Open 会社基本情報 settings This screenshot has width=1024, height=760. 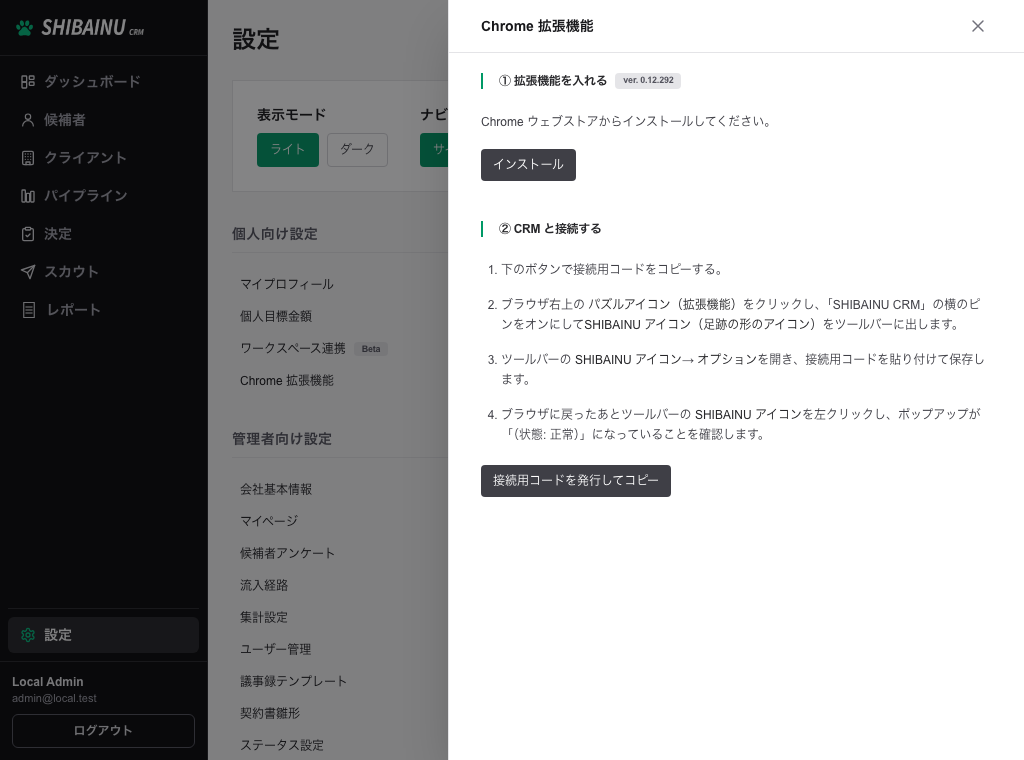[x=276, y=489]
